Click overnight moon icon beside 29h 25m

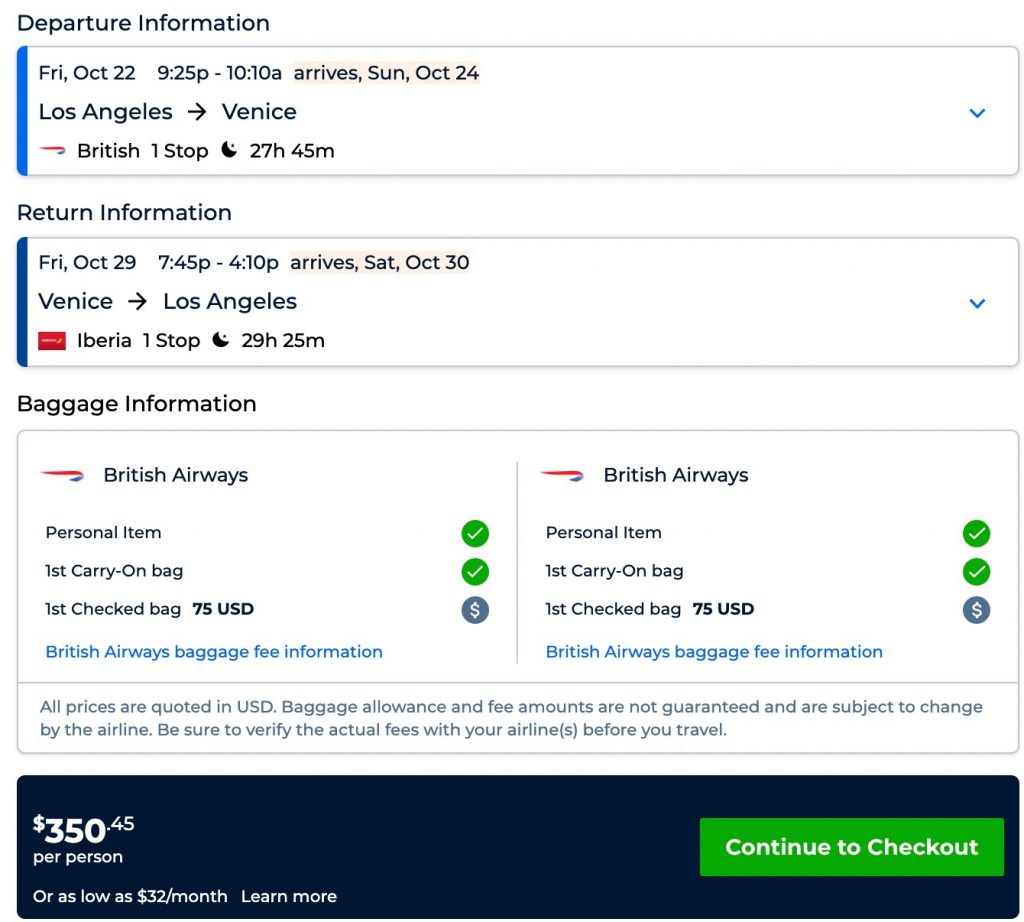tap(220, 340)
